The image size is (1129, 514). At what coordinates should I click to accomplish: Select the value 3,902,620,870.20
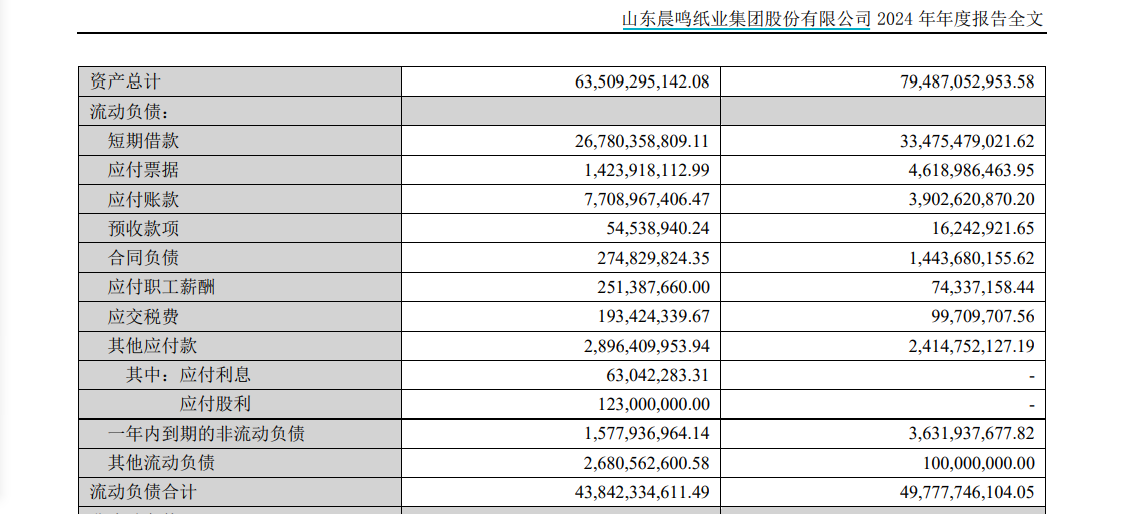tap(971, 199)
